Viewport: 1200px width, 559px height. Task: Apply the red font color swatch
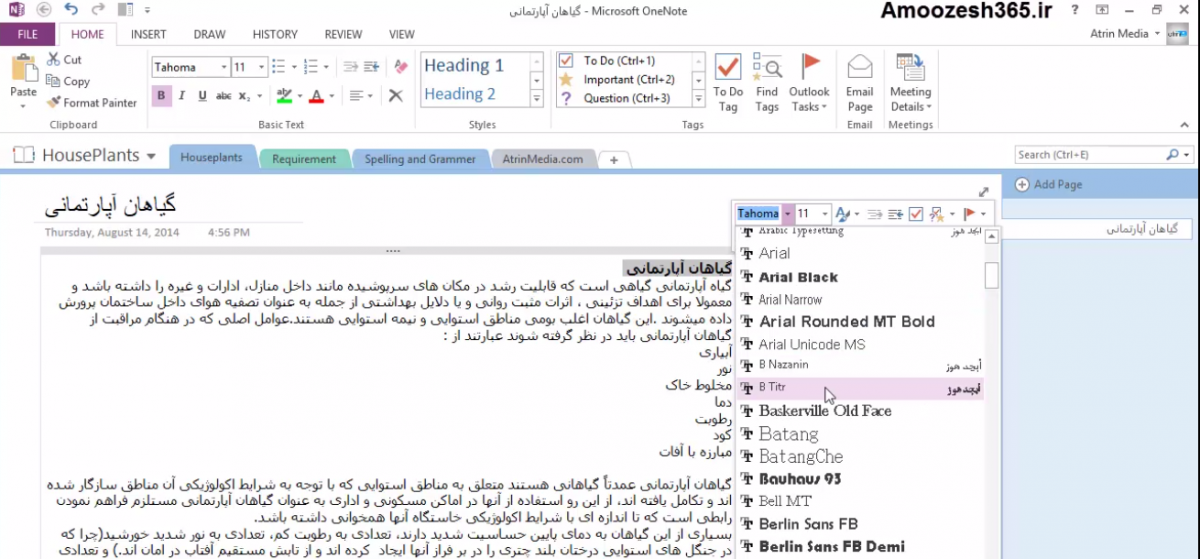tap(316, 96)
